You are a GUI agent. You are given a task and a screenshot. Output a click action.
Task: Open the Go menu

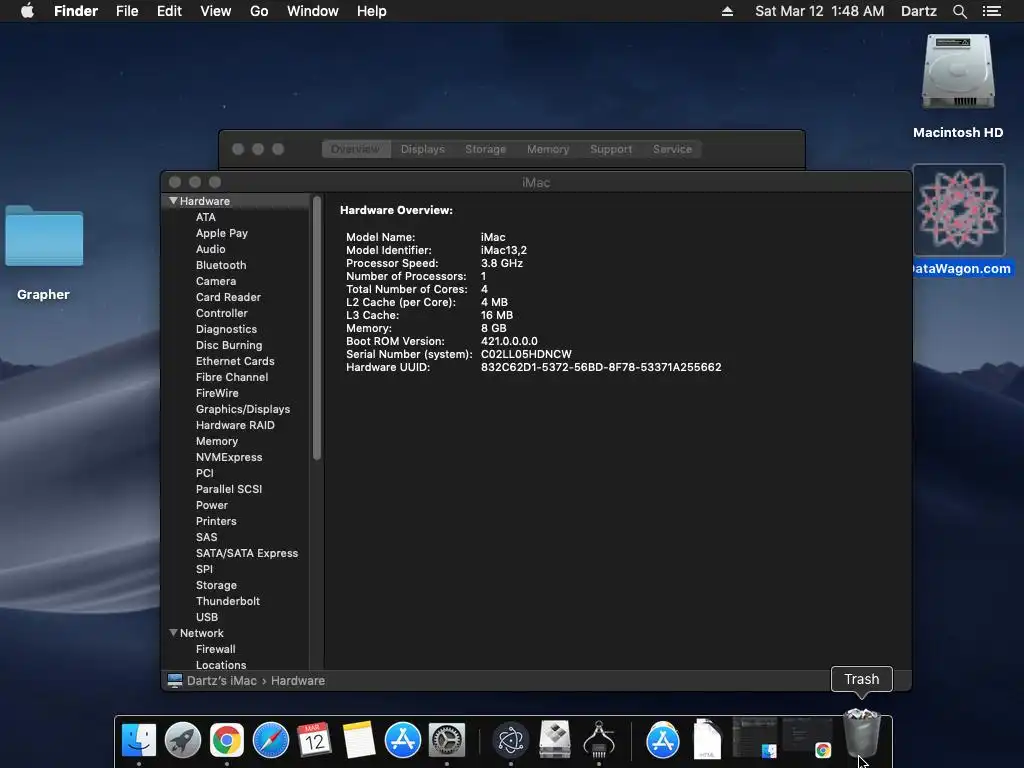pos(259,11)
